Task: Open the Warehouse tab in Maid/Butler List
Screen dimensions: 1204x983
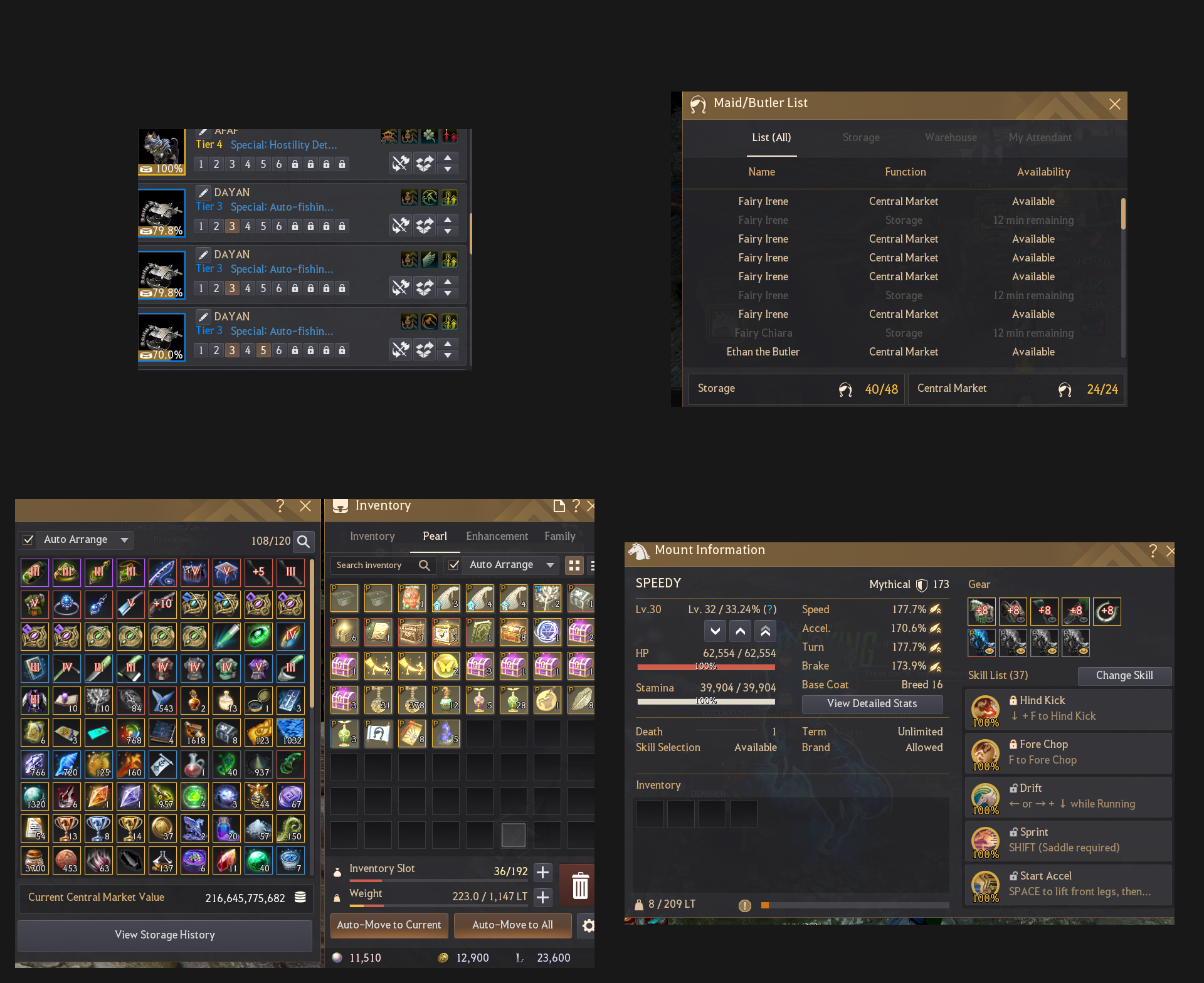Action: click(x=951, y=137)
